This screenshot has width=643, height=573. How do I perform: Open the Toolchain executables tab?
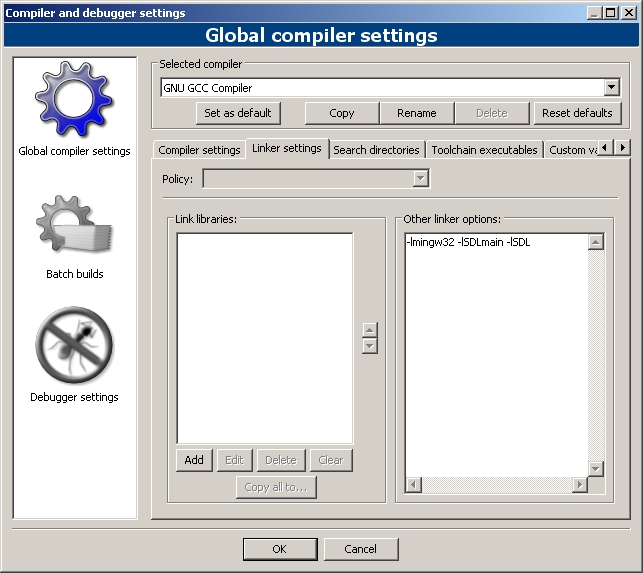(484, 150)
